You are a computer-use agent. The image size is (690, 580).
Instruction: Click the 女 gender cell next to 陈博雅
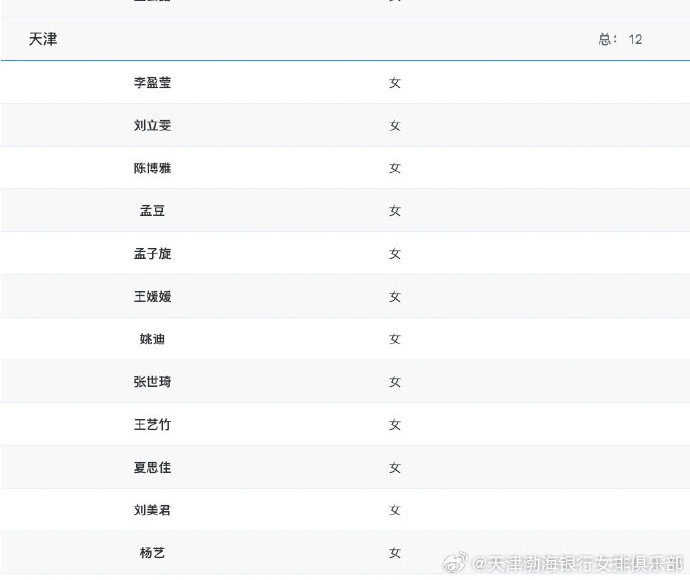tap(395, 168)
